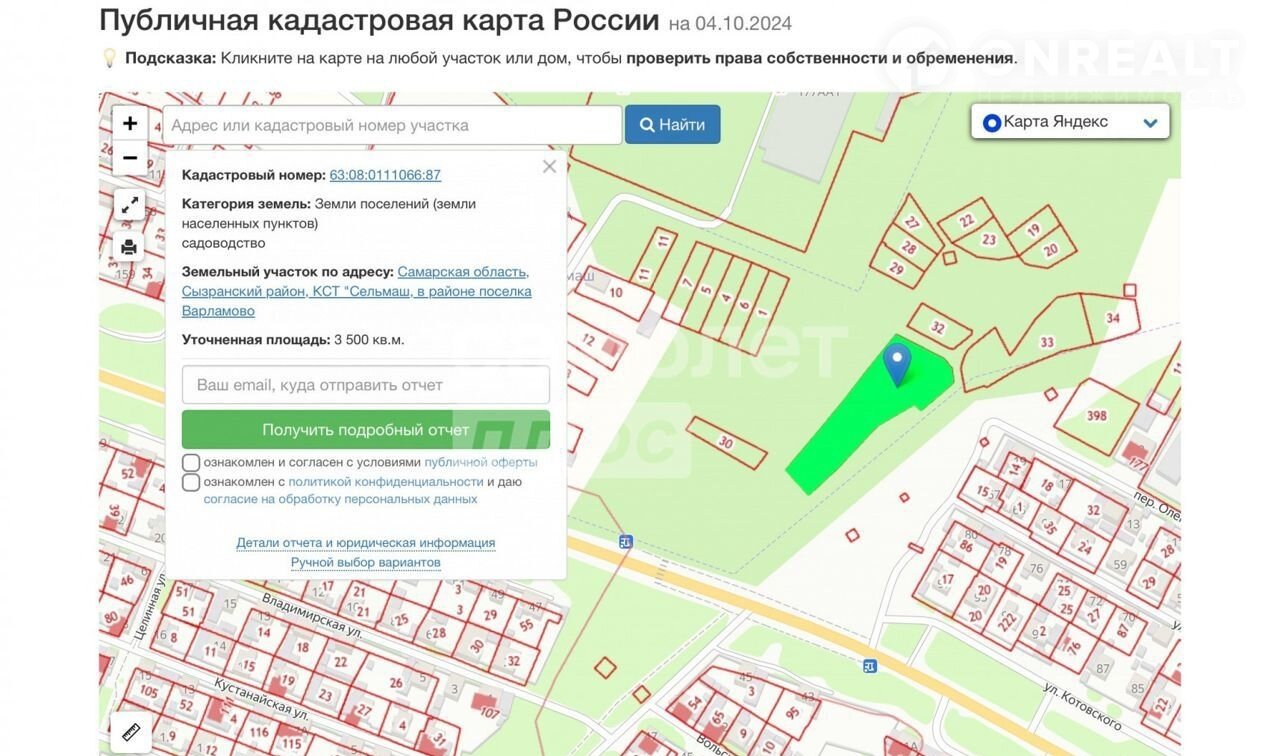Accept the public offer terms checkbox
Screen dimensions: 1280x756
(x=191, y=463)
